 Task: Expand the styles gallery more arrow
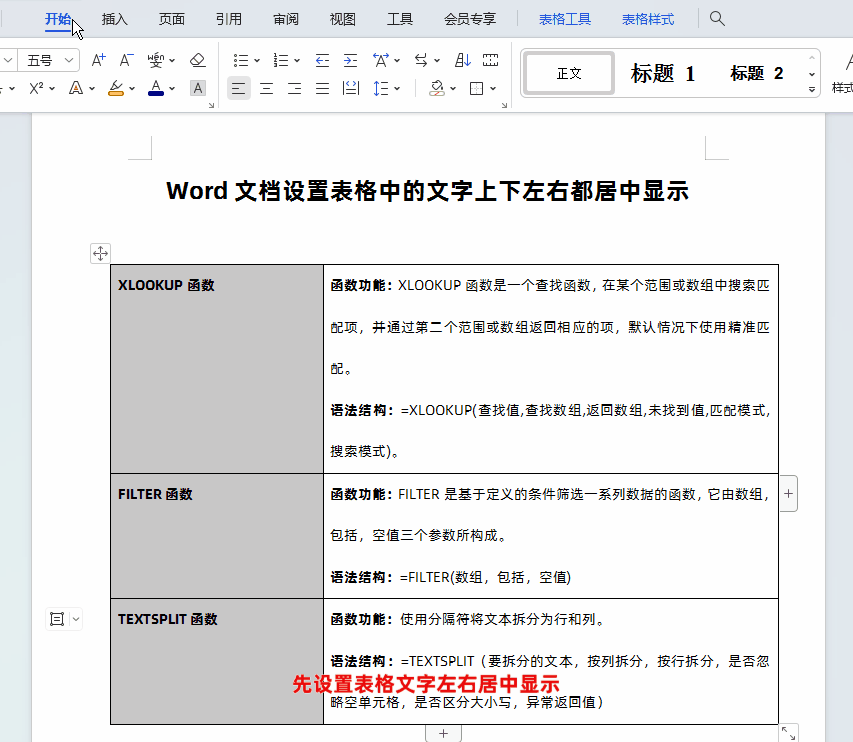[812, 89]
